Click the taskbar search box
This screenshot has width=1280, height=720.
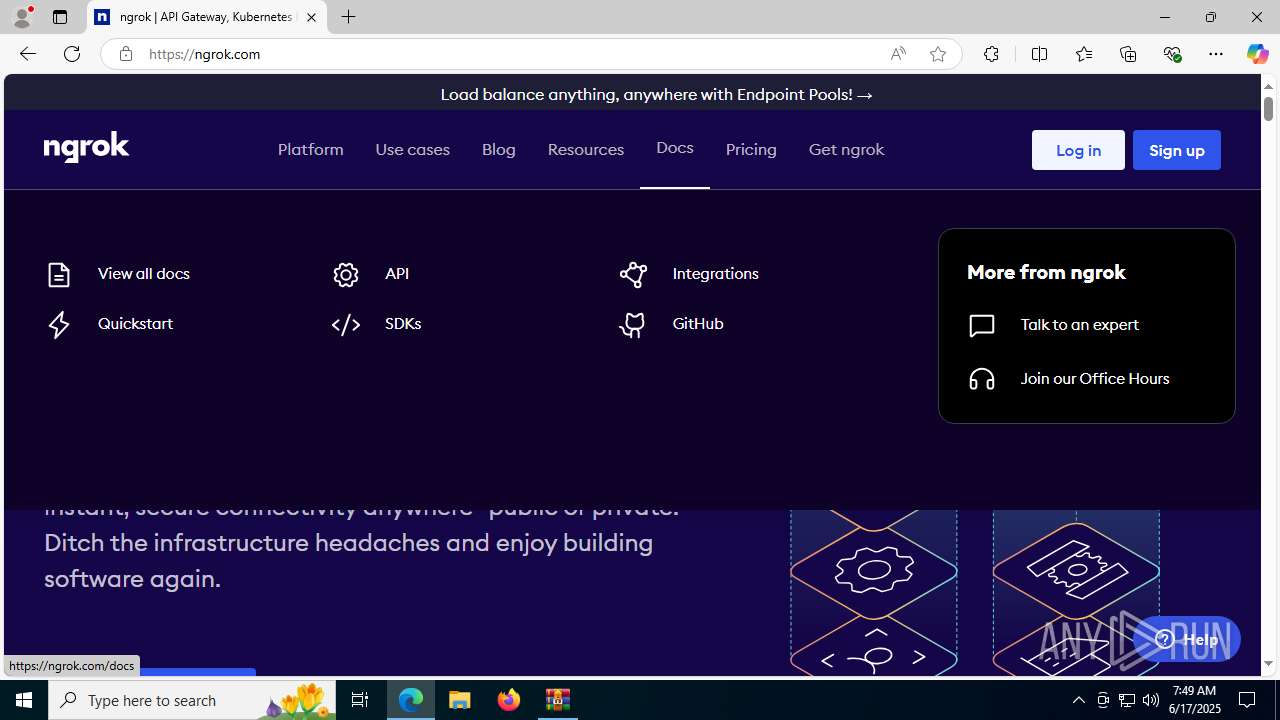pos(192,700)
